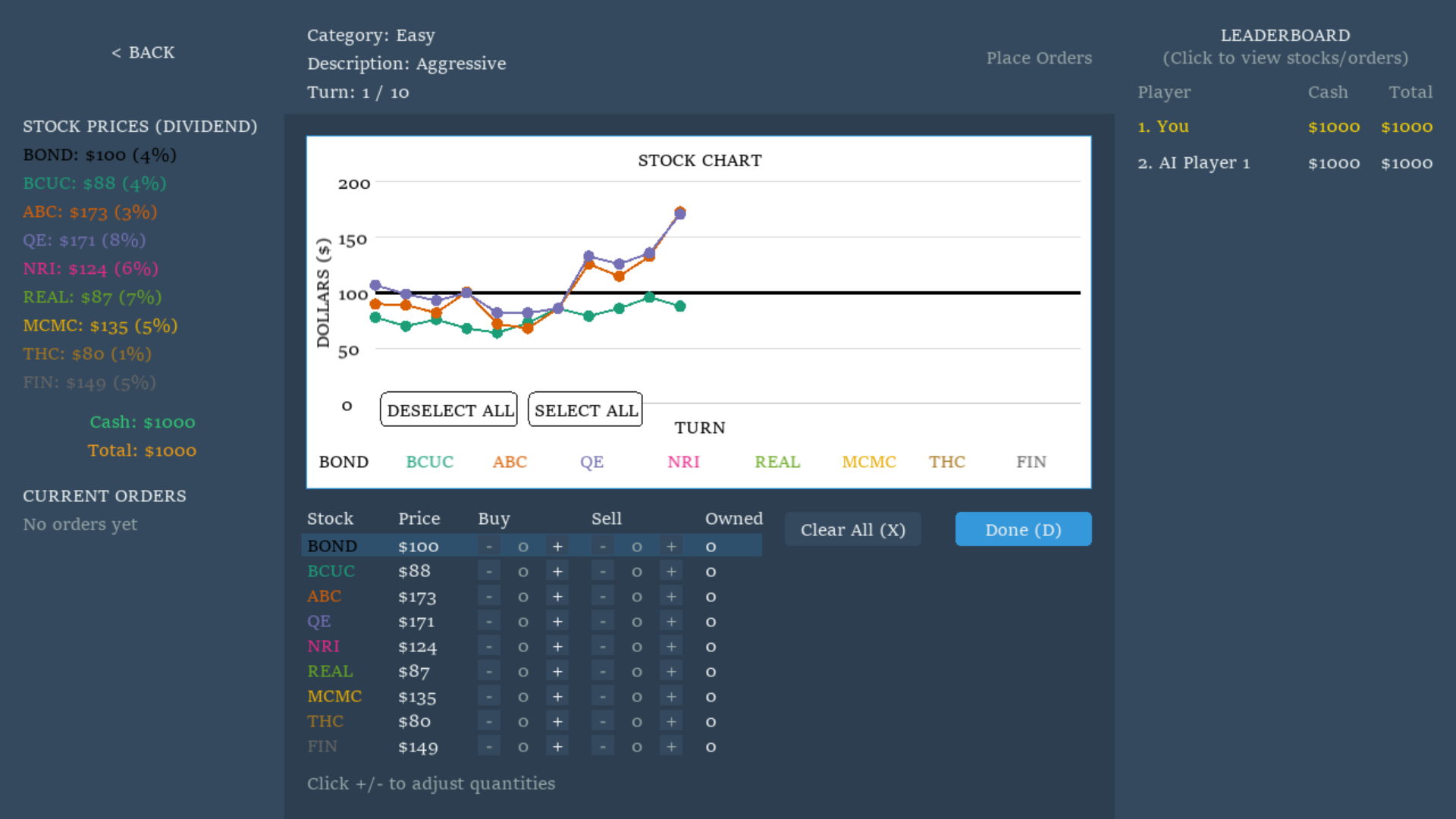This screenshot has height=819, width=1456.
Task: Increase Sell quantity for MCMC
Action: (671, 696)
